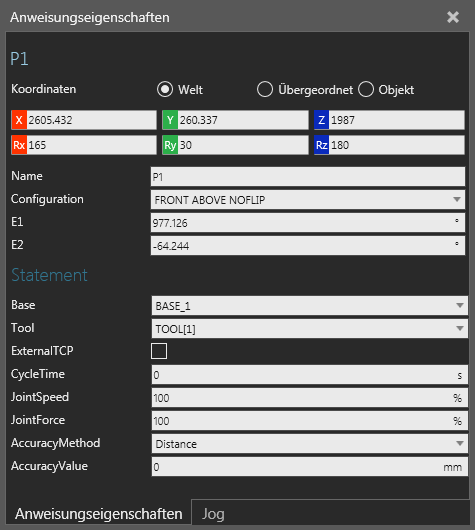Click the green Y coordinate label
Image resolution: width=475 pixels, height=530 pixels.
pos(170,120)
